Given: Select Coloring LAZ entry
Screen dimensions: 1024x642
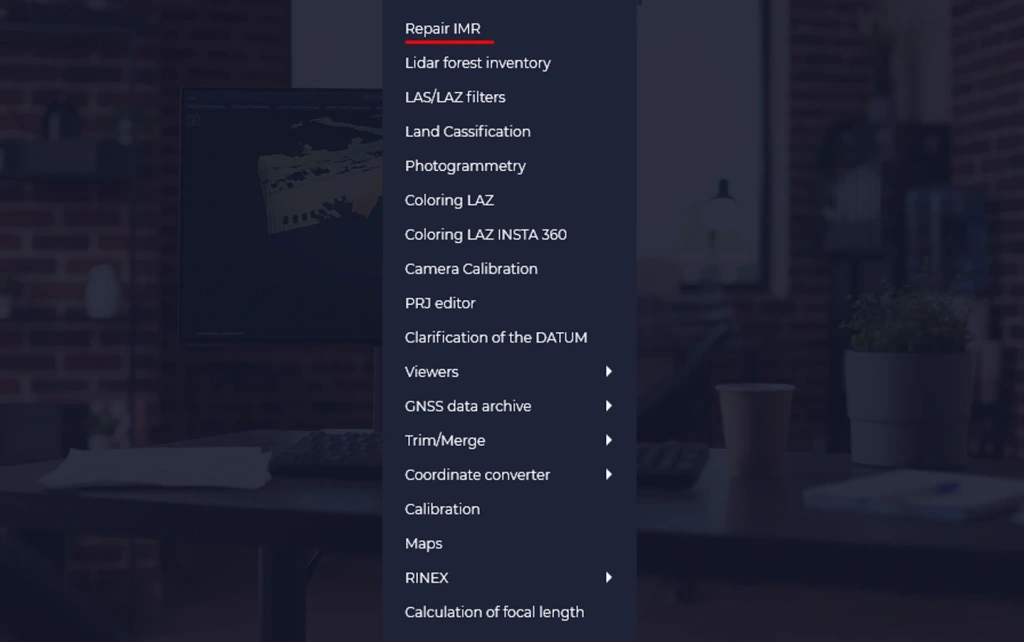Looking at the screenshot, I should coord(449,201).
